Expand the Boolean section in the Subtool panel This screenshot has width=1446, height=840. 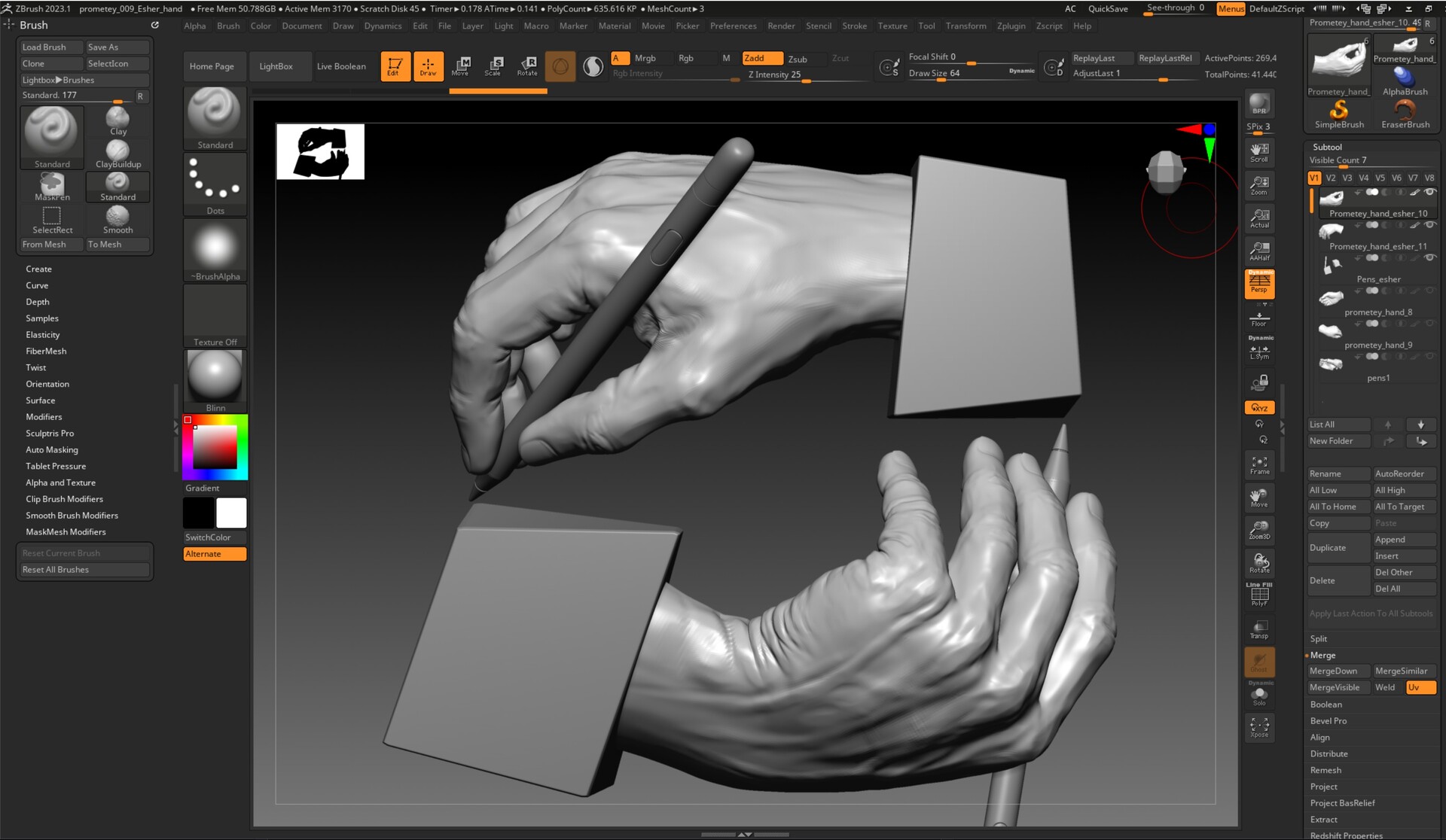pos(1327,705)
